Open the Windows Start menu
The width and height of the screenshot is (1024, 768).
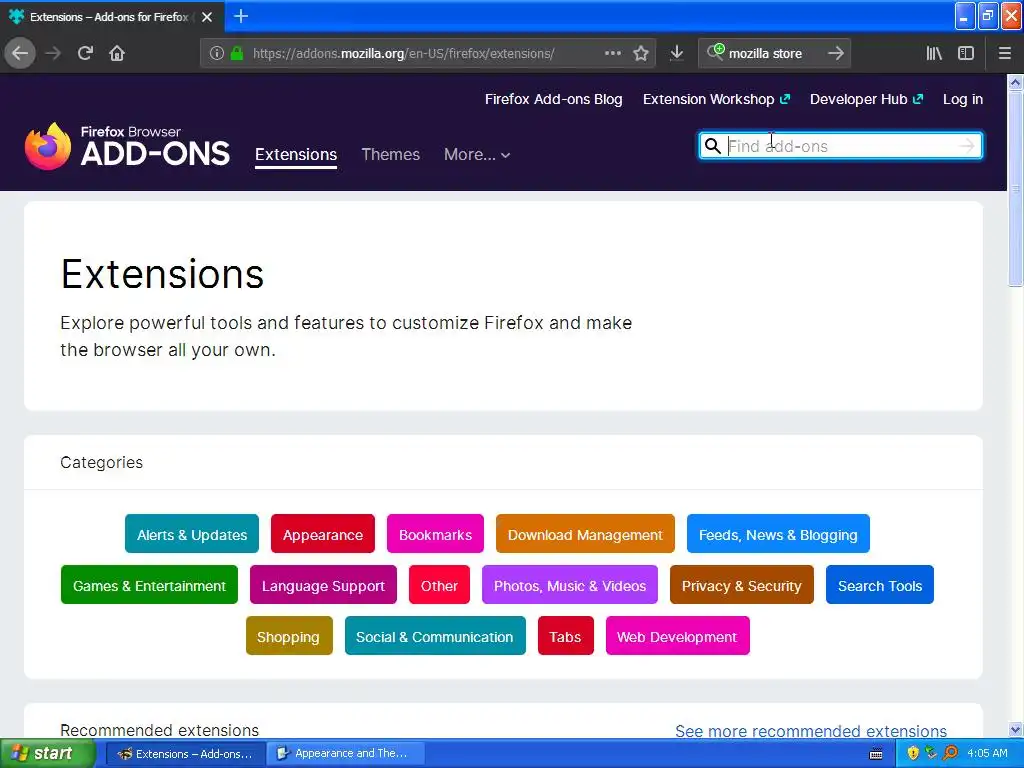click(48, 754)
